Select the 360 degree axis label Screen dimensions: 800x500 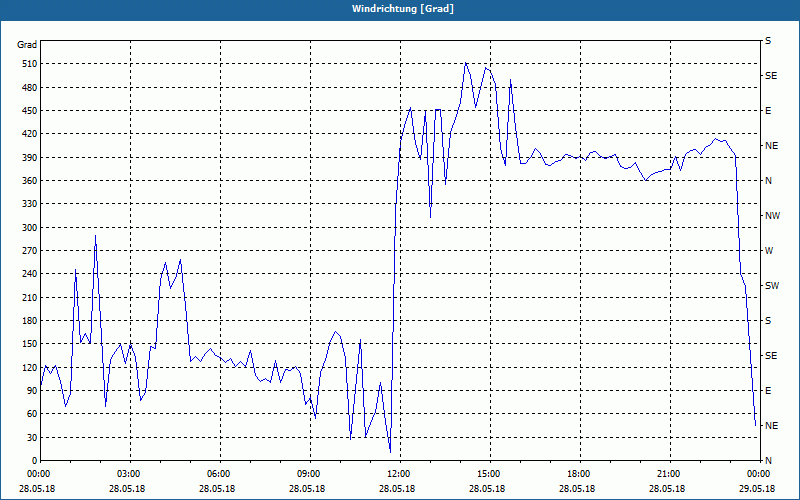pos(29,181)
